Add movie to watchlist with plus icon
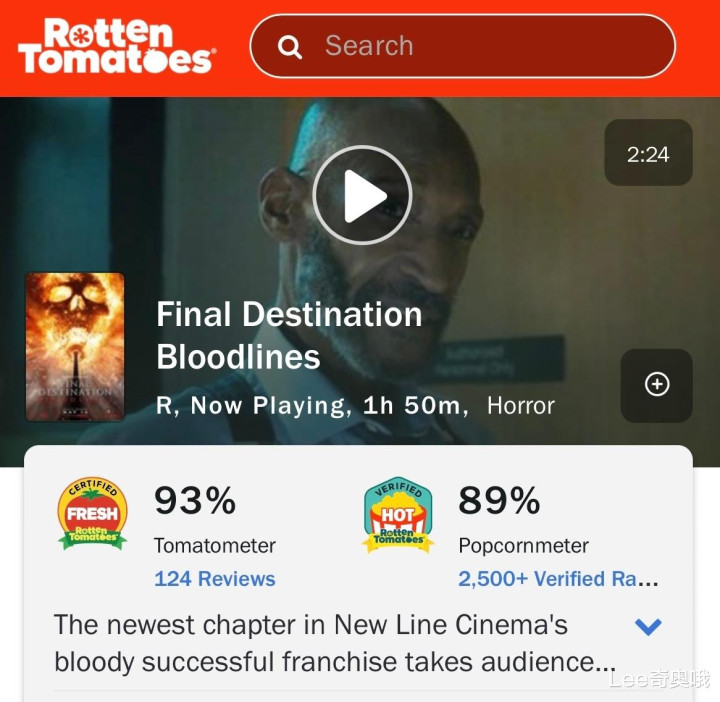 click(657, 385)
